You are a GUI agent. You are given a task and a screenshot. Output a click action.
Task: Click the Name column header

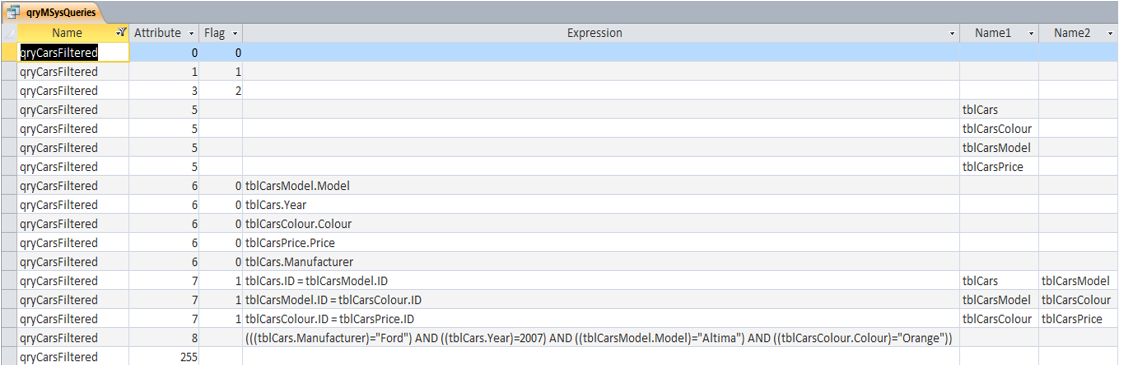67,33
